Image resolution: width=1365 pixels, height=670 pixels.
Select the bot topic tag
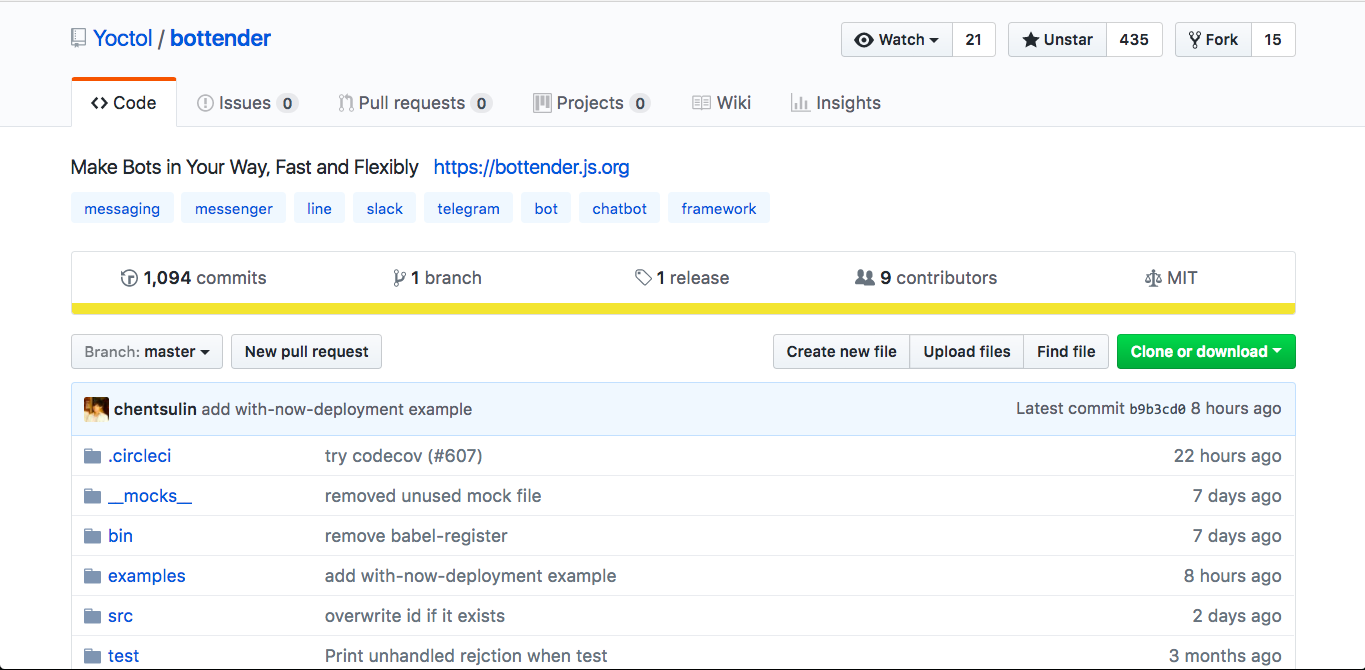click(546, 209)
